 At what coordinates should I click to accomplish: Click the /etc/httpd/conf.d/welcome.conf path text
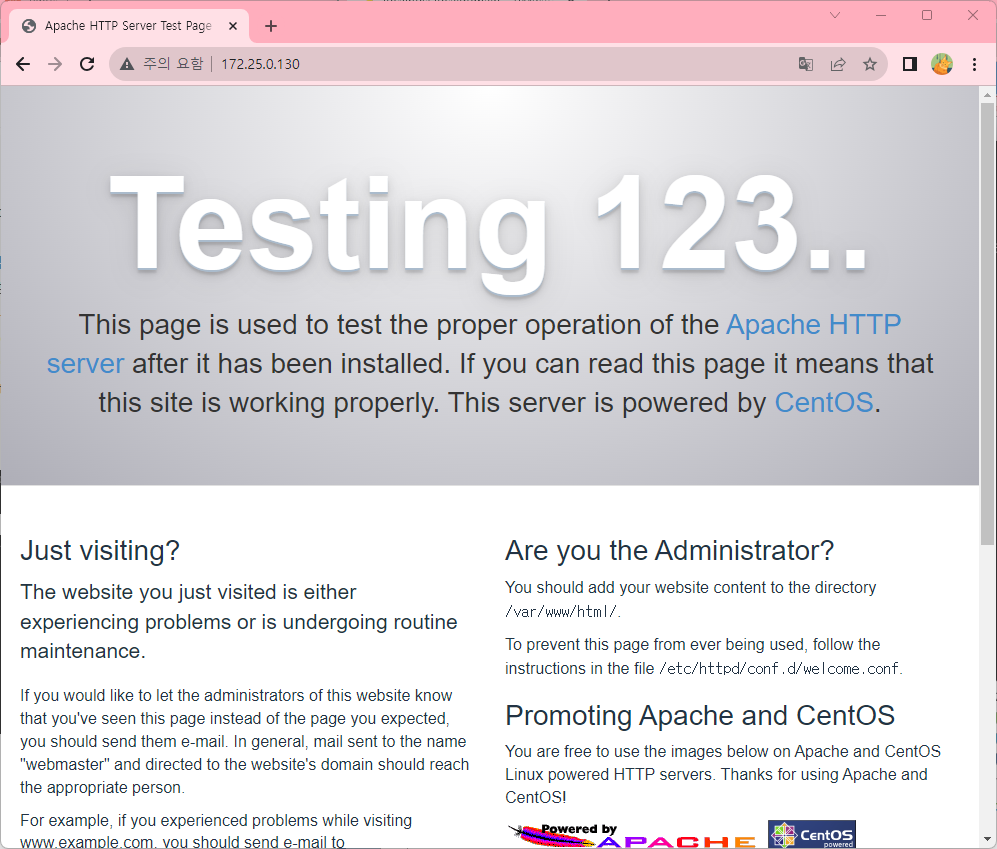779,669
